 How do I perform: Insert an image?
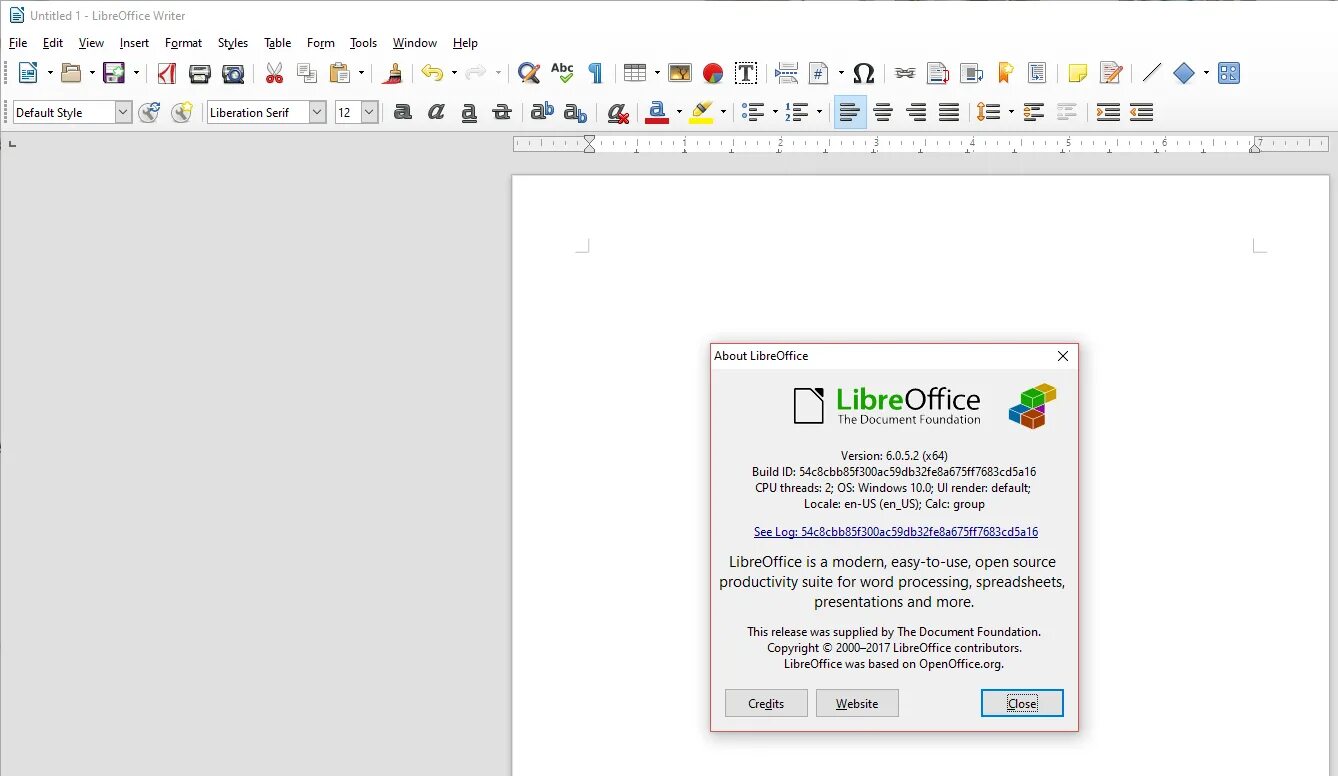coord(680,73)
